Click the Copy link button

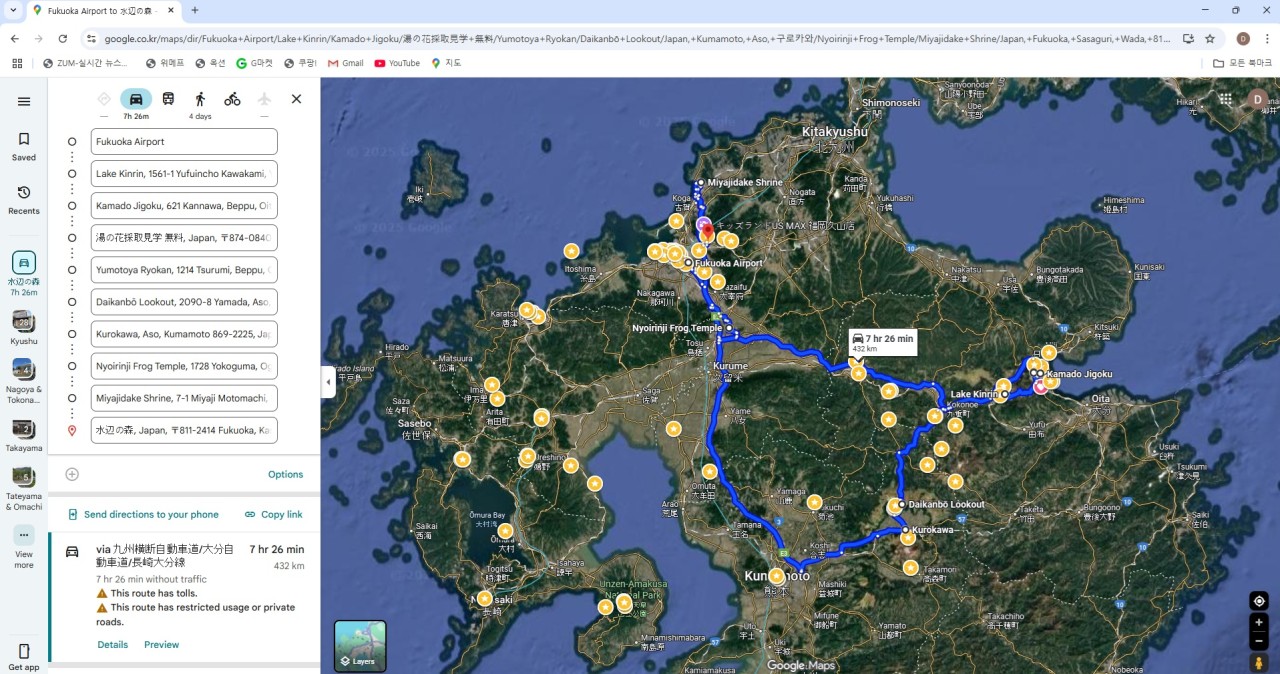(x=273, y=514)
